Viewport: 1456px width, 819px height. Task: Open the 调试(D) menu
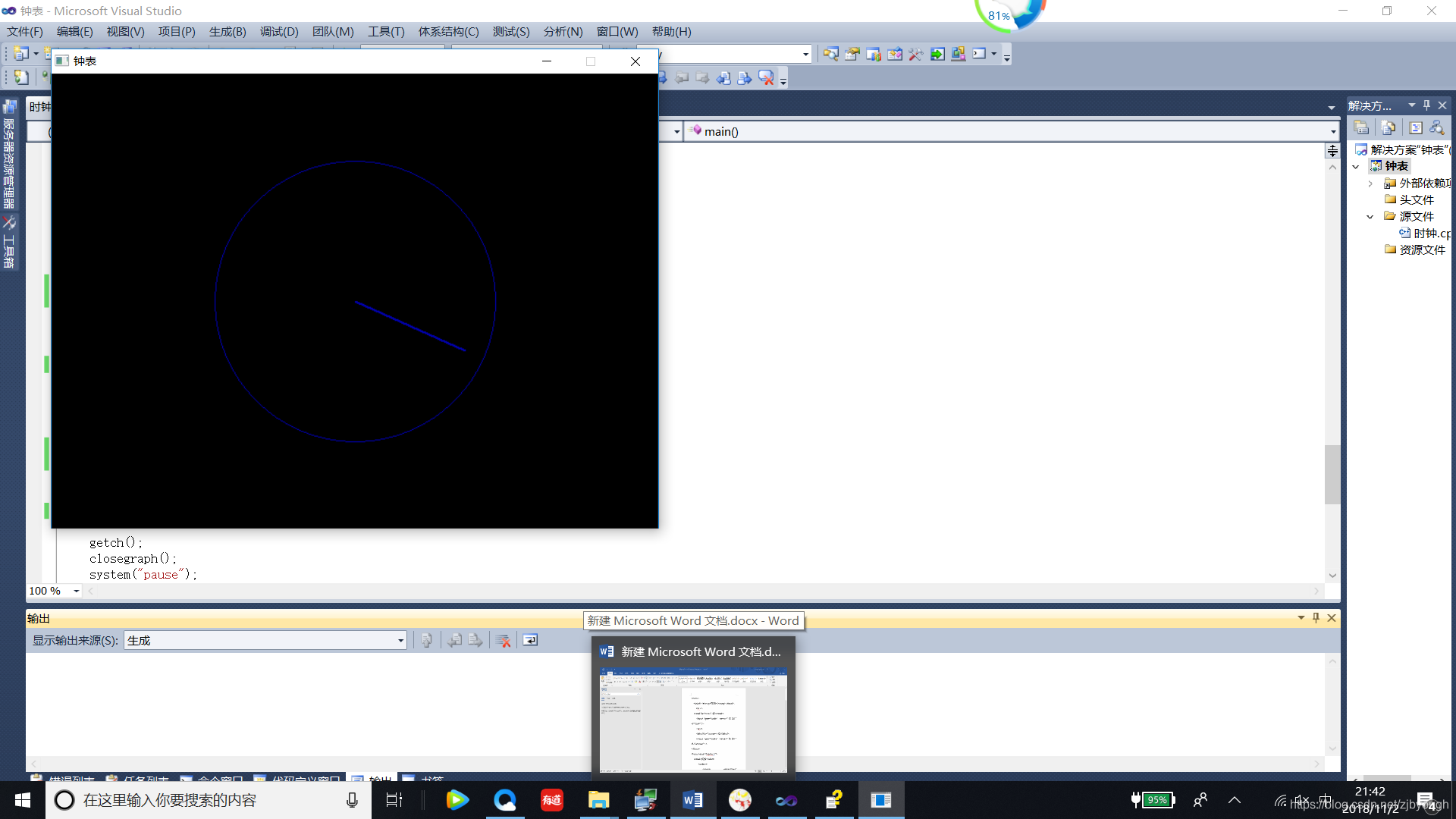[279, 32]
